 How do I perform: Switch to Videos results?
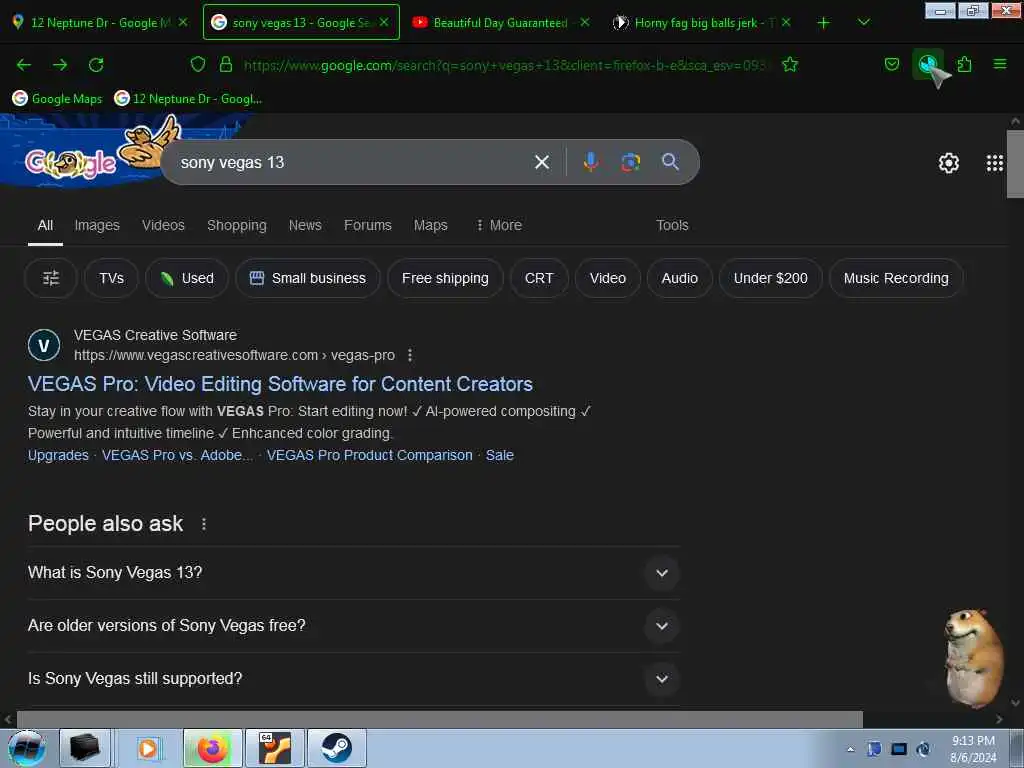click(163, 225)
